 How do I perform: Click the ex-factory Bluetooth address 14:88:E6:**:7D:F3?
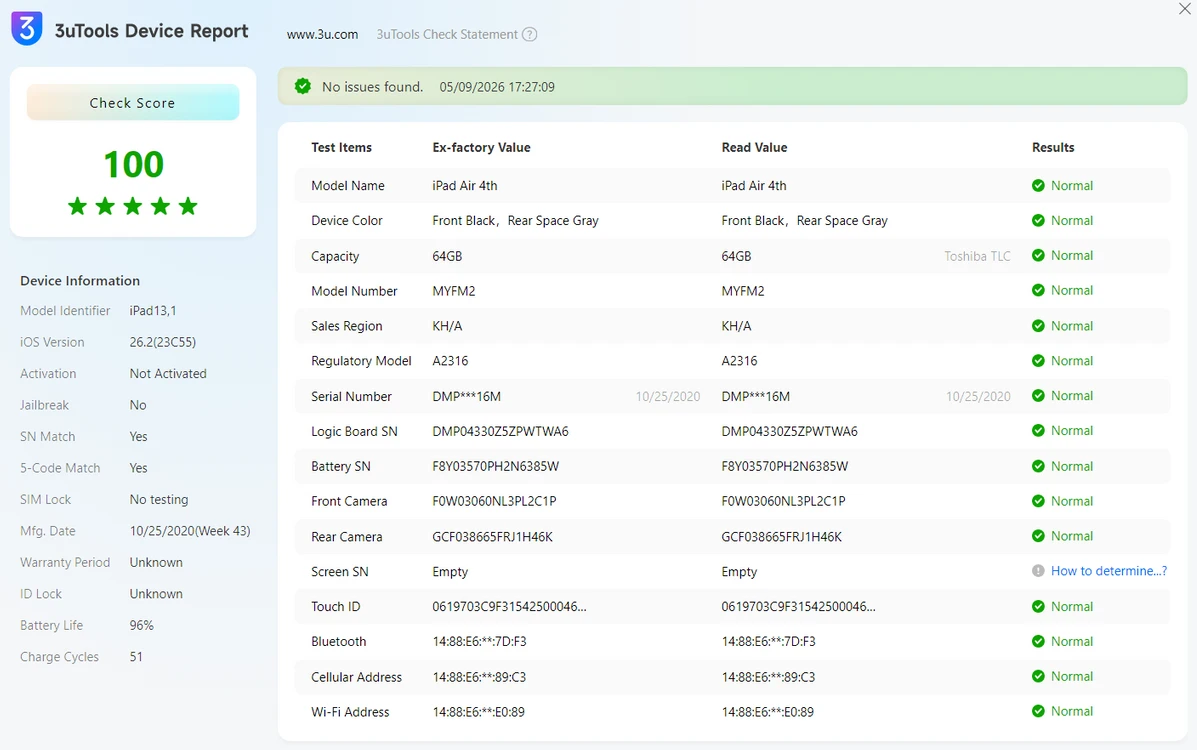tap(479, 642)
